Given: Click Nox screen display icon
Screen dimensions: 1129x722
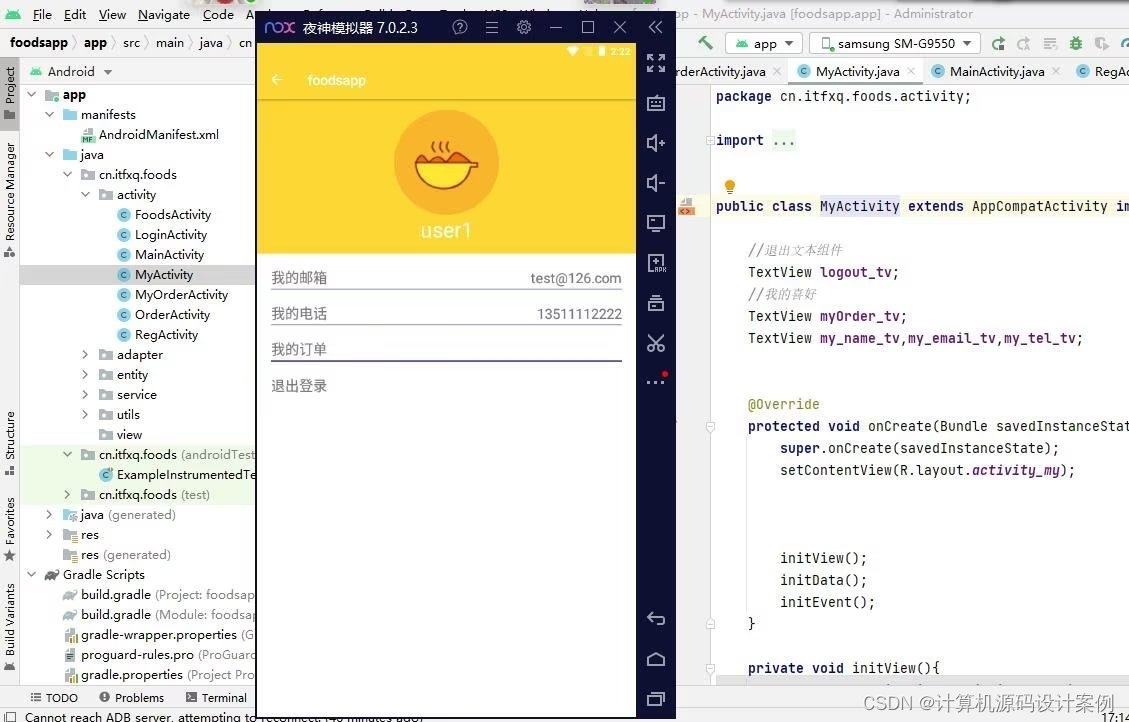Looking at the screenshot, I should [x=655, y=223].
